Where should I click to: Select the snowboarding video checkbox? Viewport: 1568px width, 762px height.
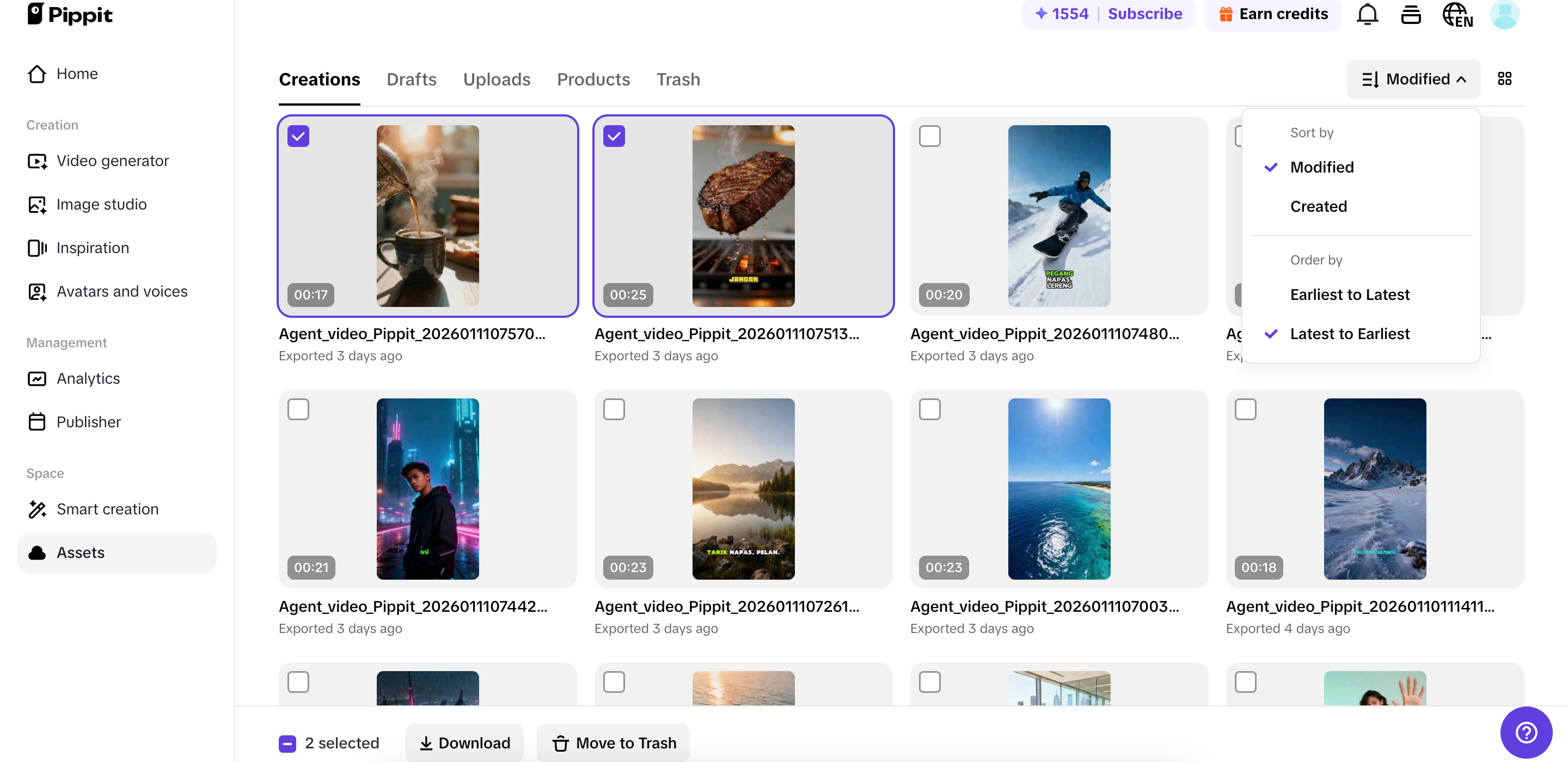930,136
